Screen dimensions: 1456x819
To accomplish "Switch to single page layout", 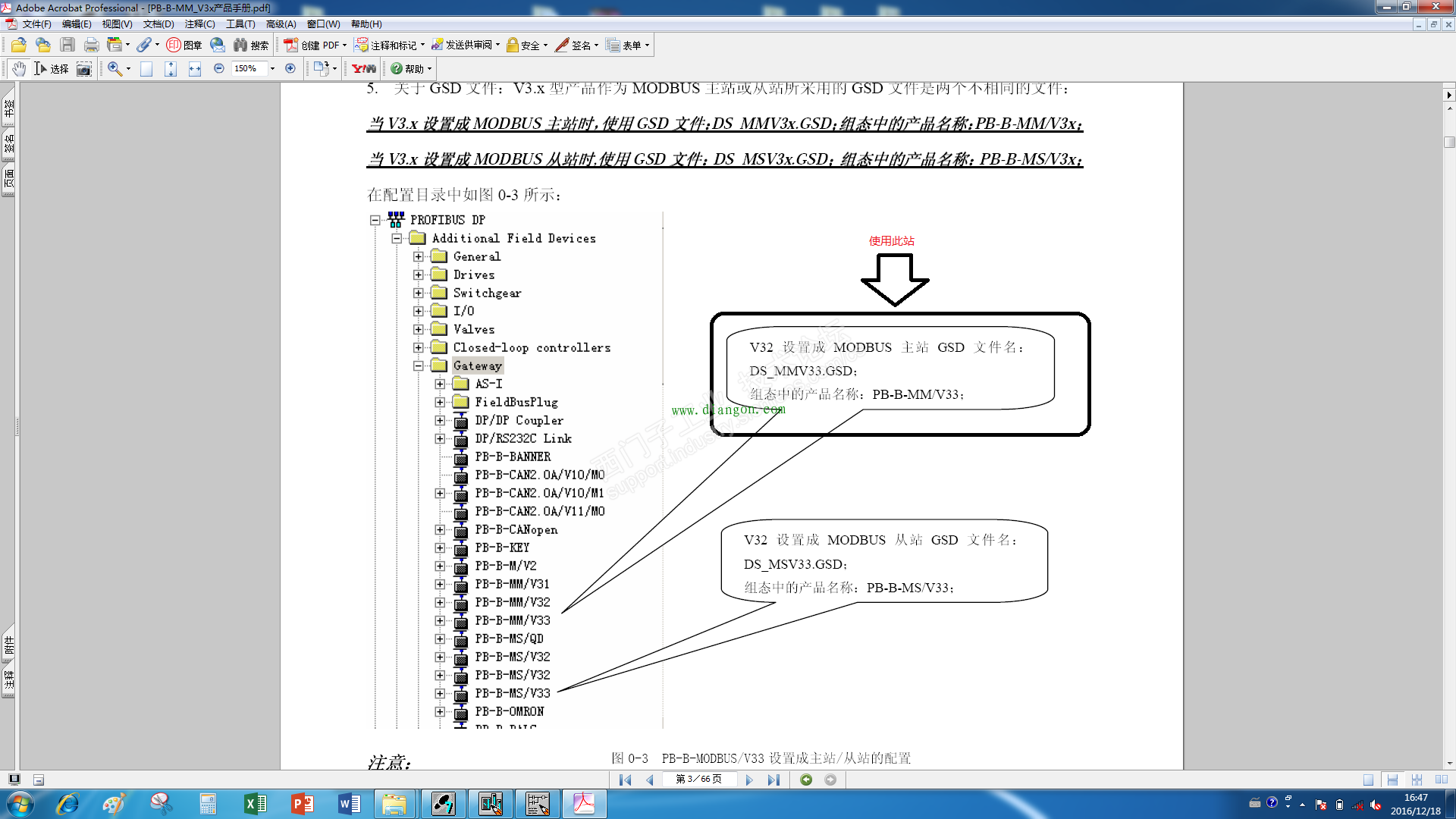I will coord(1368,780).
